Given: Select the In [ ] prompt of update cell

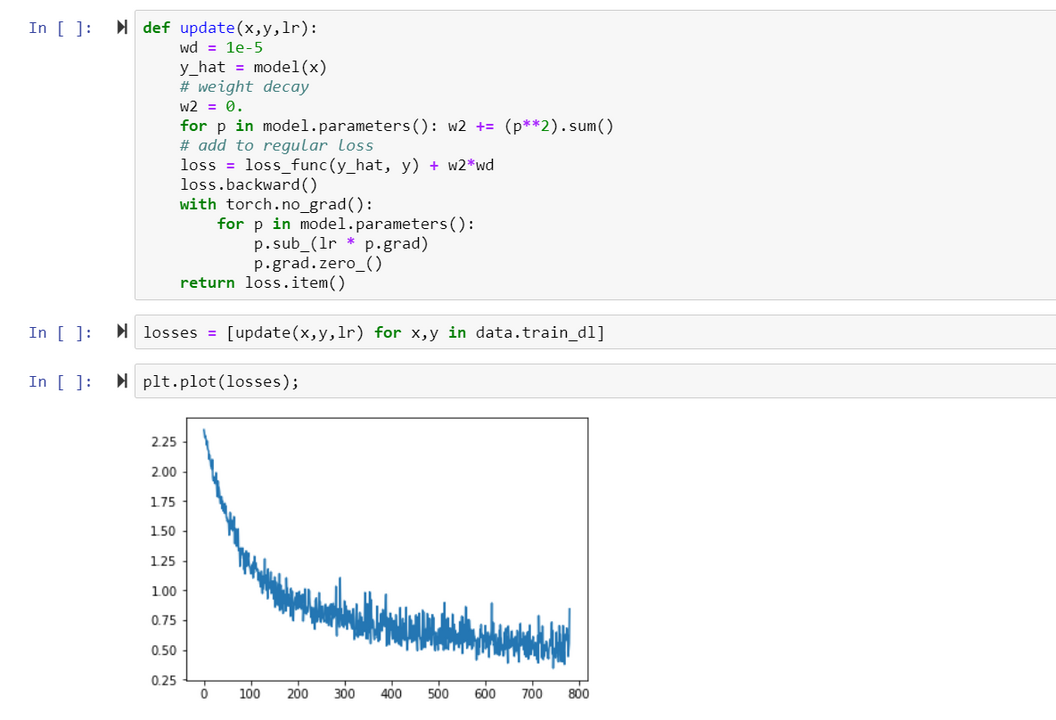Looking at the screenshot, I should tap(61, 28).
